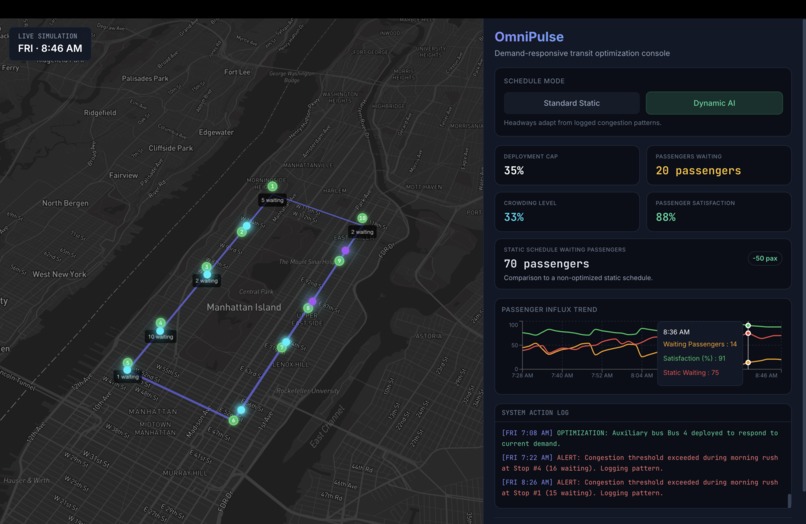This screenshot has width=806, height=524.
Task: Select the purple bus dot beside stop 8
Action: (x=313, y=301)
